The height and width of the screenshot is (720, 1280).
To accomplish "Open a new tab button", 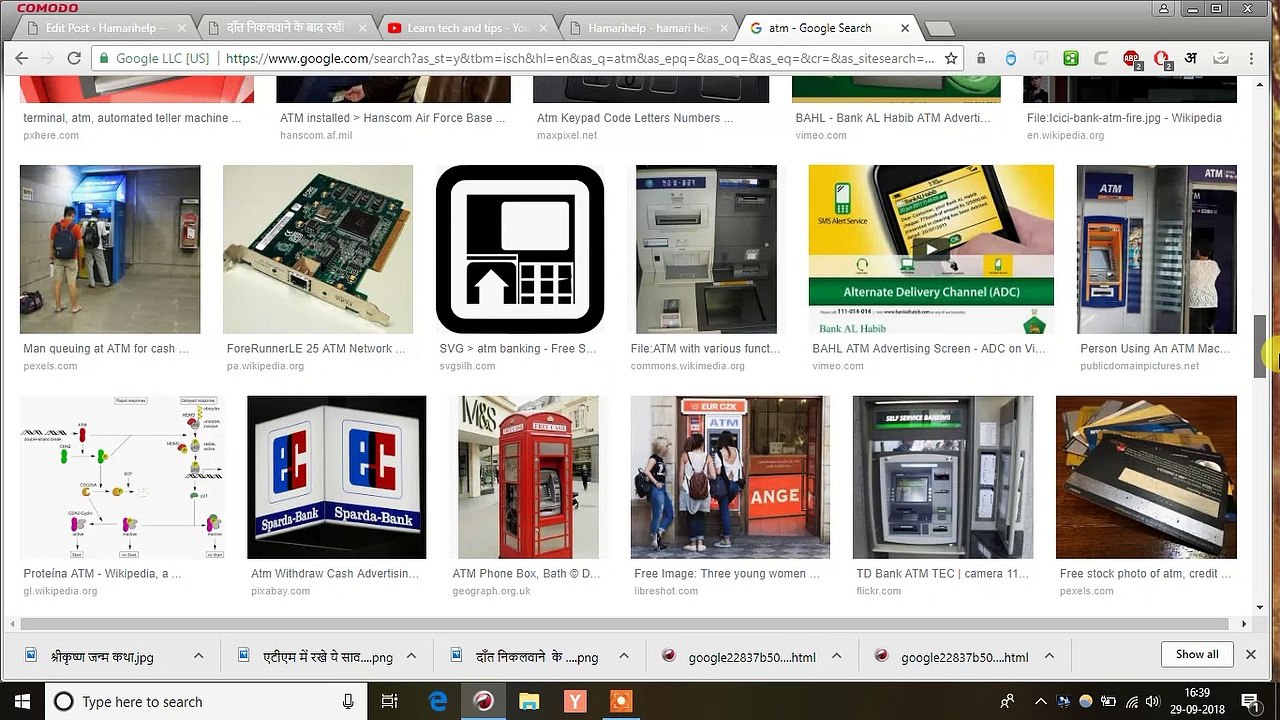I will 939,29.
